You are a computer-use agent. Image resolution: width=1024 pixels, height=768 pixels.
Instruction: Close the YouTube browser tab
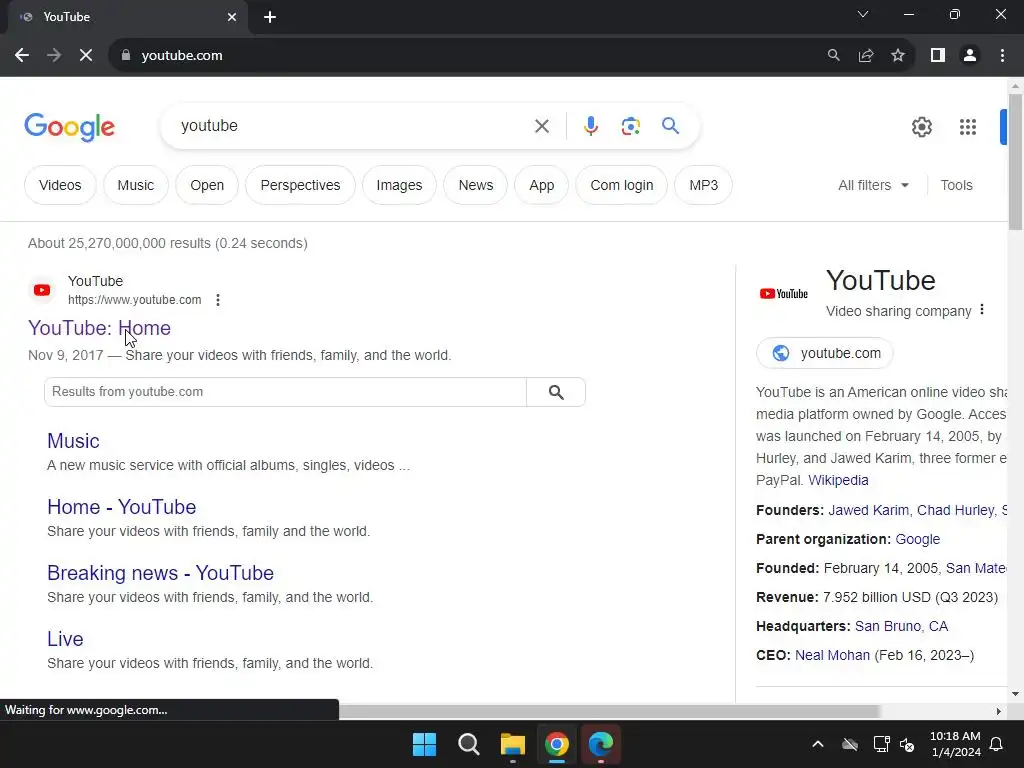[232, 17]
